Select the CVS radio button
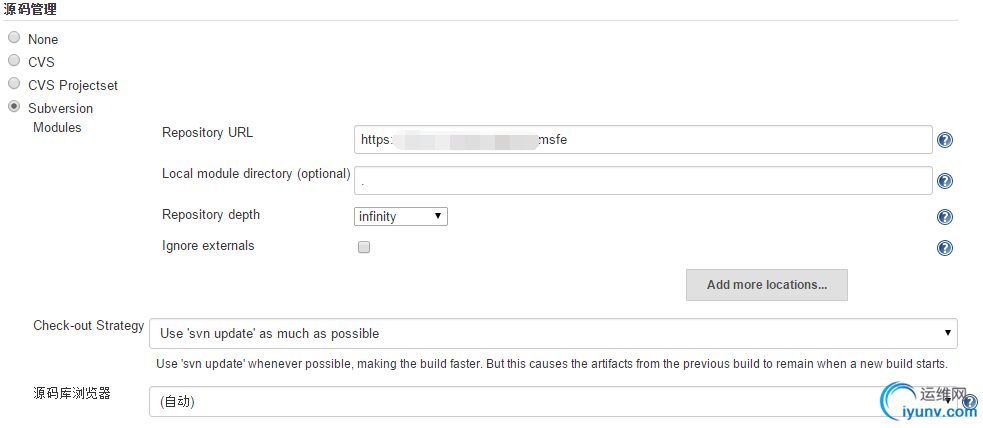This screenshot has width=983, height=428. [x=14, y=61]
